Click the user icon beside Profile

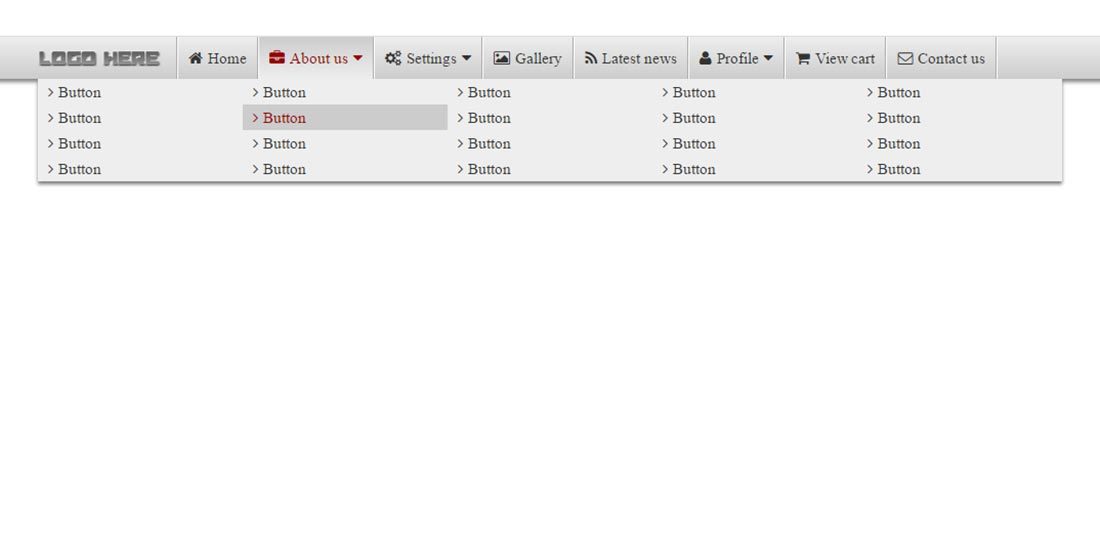pyautogui.click(x=705, y=58)
